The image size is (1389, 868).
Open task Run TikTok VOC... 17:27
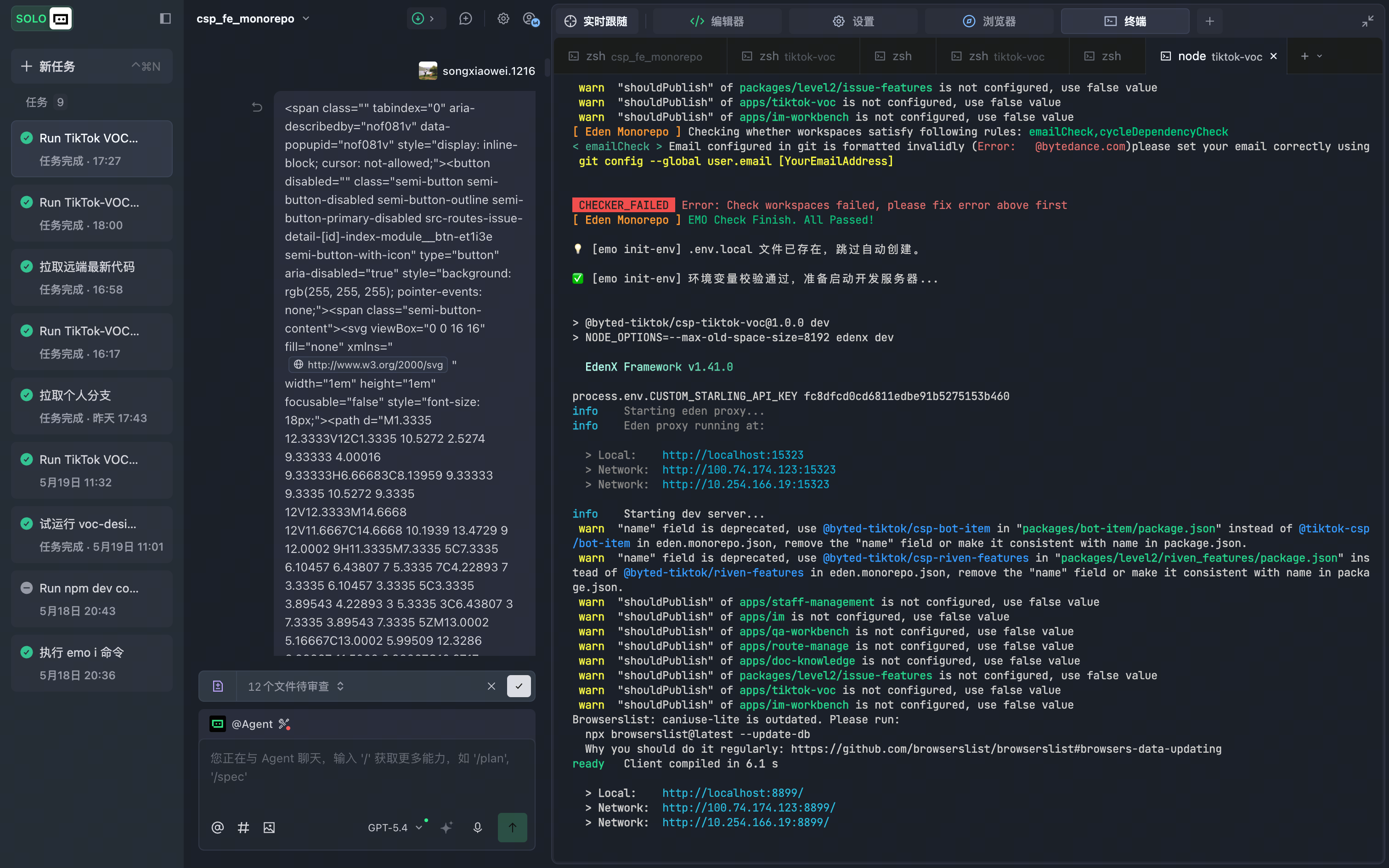(x=92, y=149)
